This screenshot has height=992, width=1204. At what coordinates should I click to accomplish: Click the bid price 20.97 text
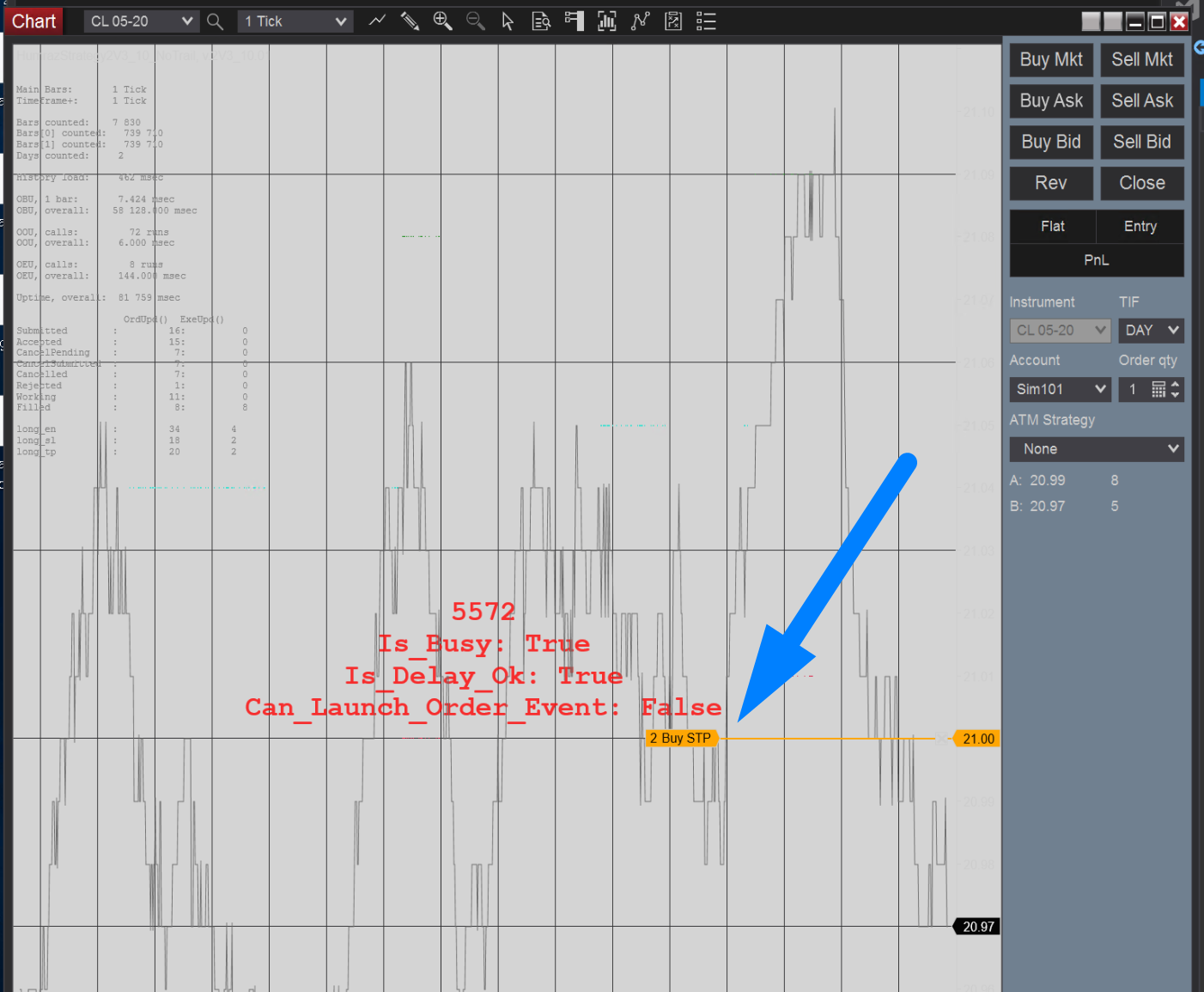click(x=1048, y=507)
